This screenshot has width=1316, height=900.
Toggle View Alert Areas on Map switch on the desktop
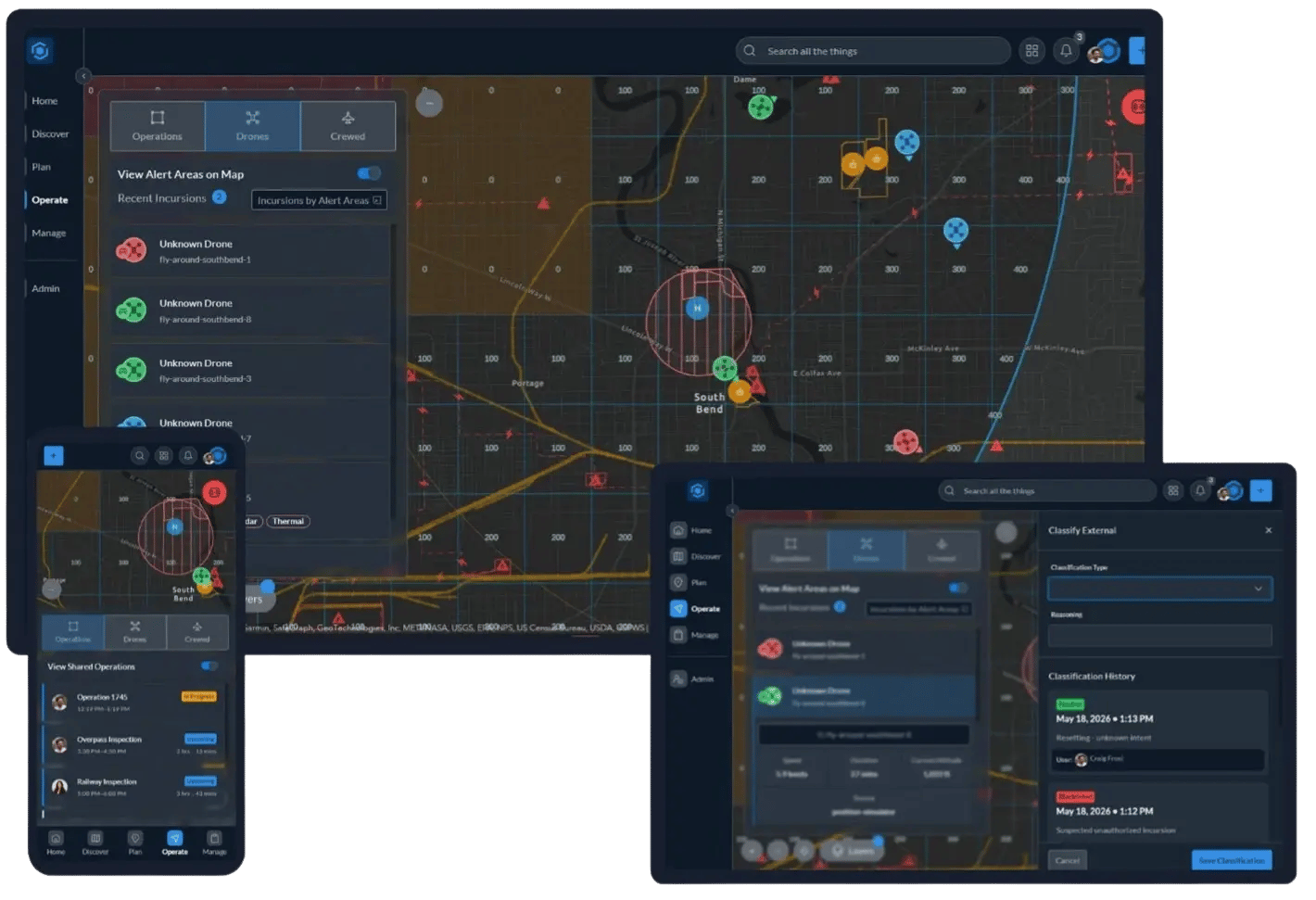[x=369, y=173]
